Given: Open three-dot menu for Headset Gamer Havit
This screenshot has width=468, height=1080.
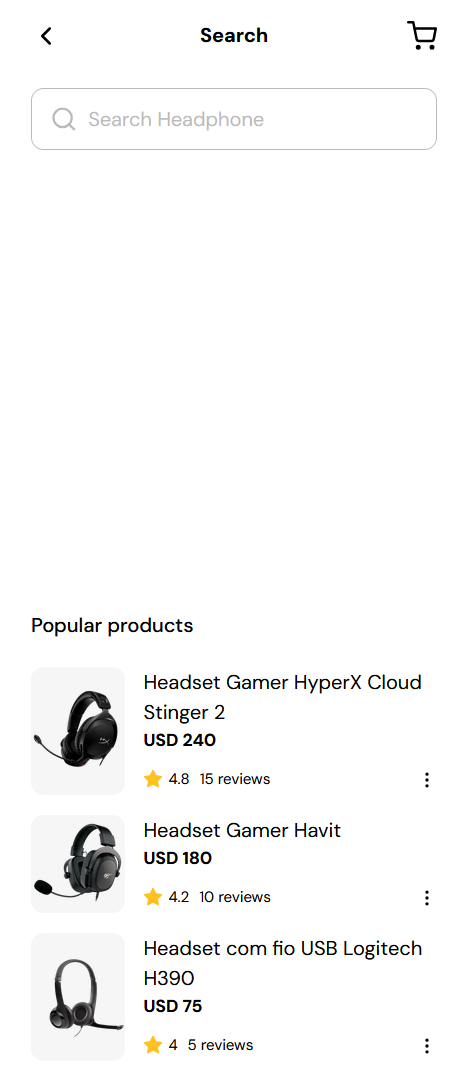Looking at the screenshot, I should click(x=427, y=897).
